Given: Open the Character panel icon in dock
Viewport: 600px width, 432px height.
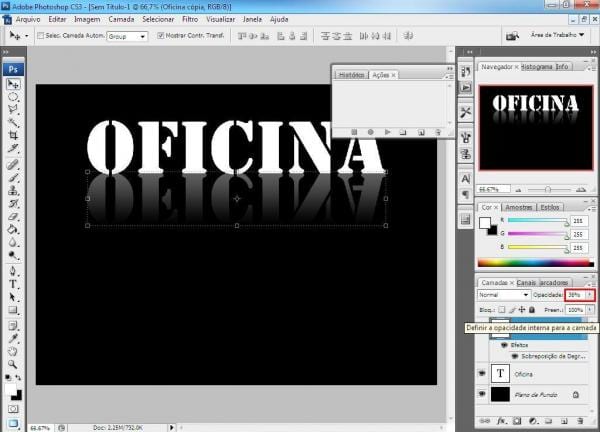Looking at the screenshot, I should [466, 179].
